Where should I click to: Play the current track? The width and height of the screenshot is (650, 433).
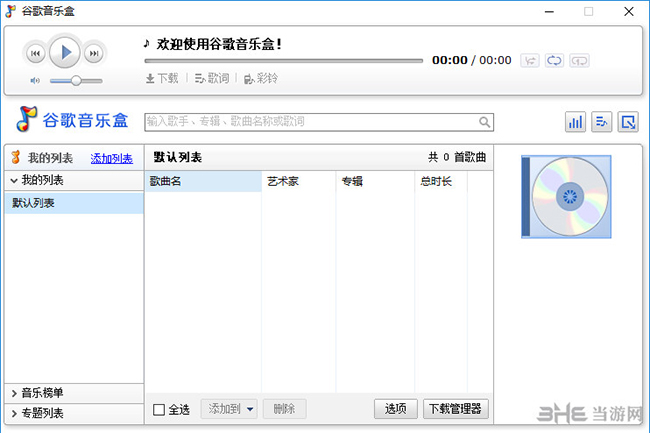[65, 53]
